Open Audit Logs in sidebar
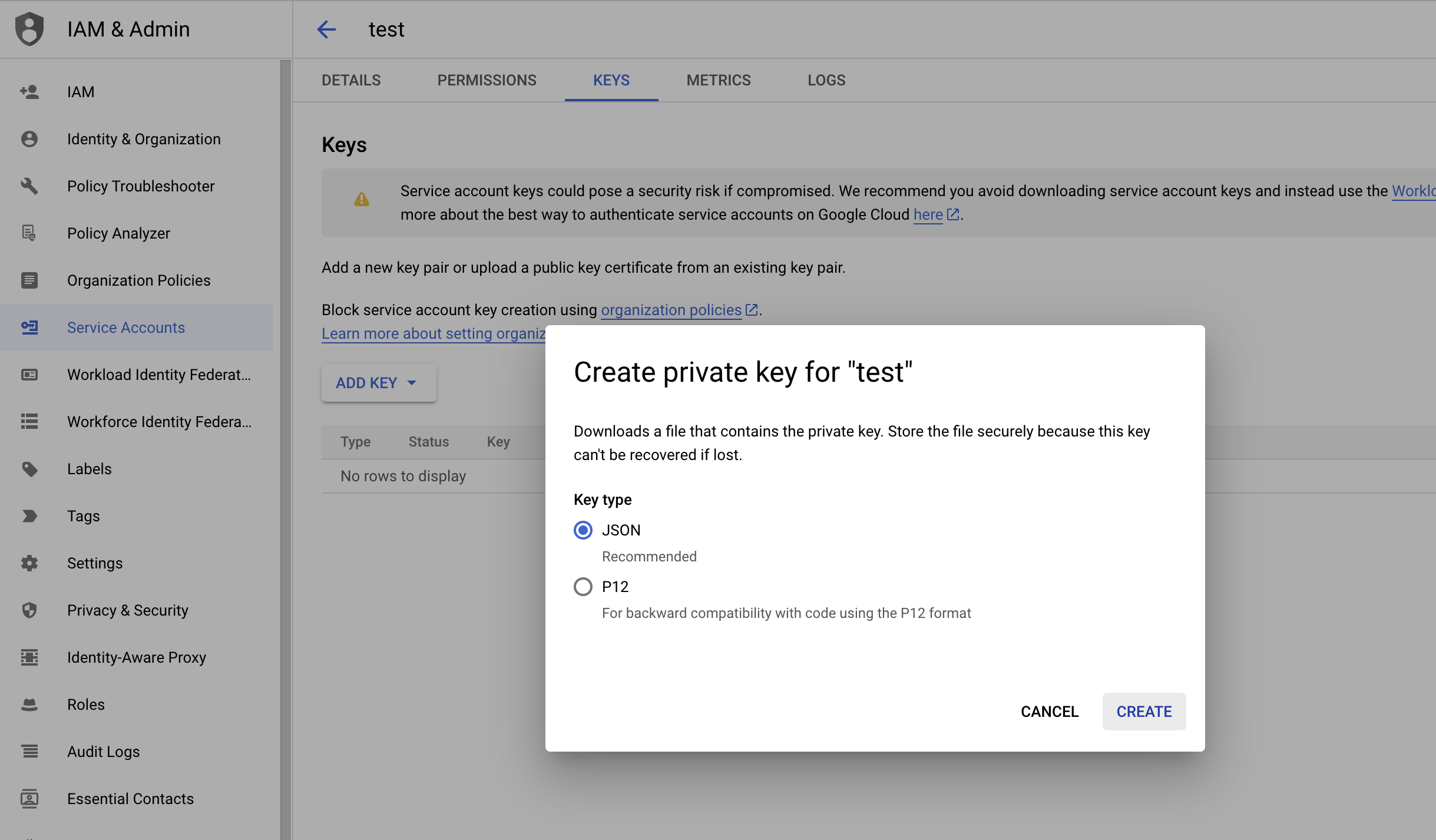The height and width of the screenshot is (840, 1436). [137, 752]
